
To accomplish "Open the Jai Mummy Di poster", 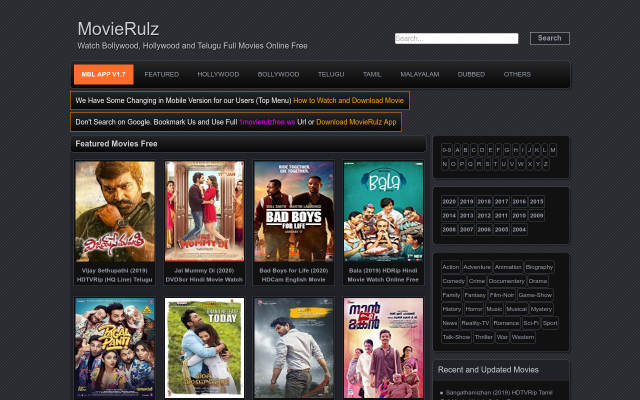I will click(204, 211).
